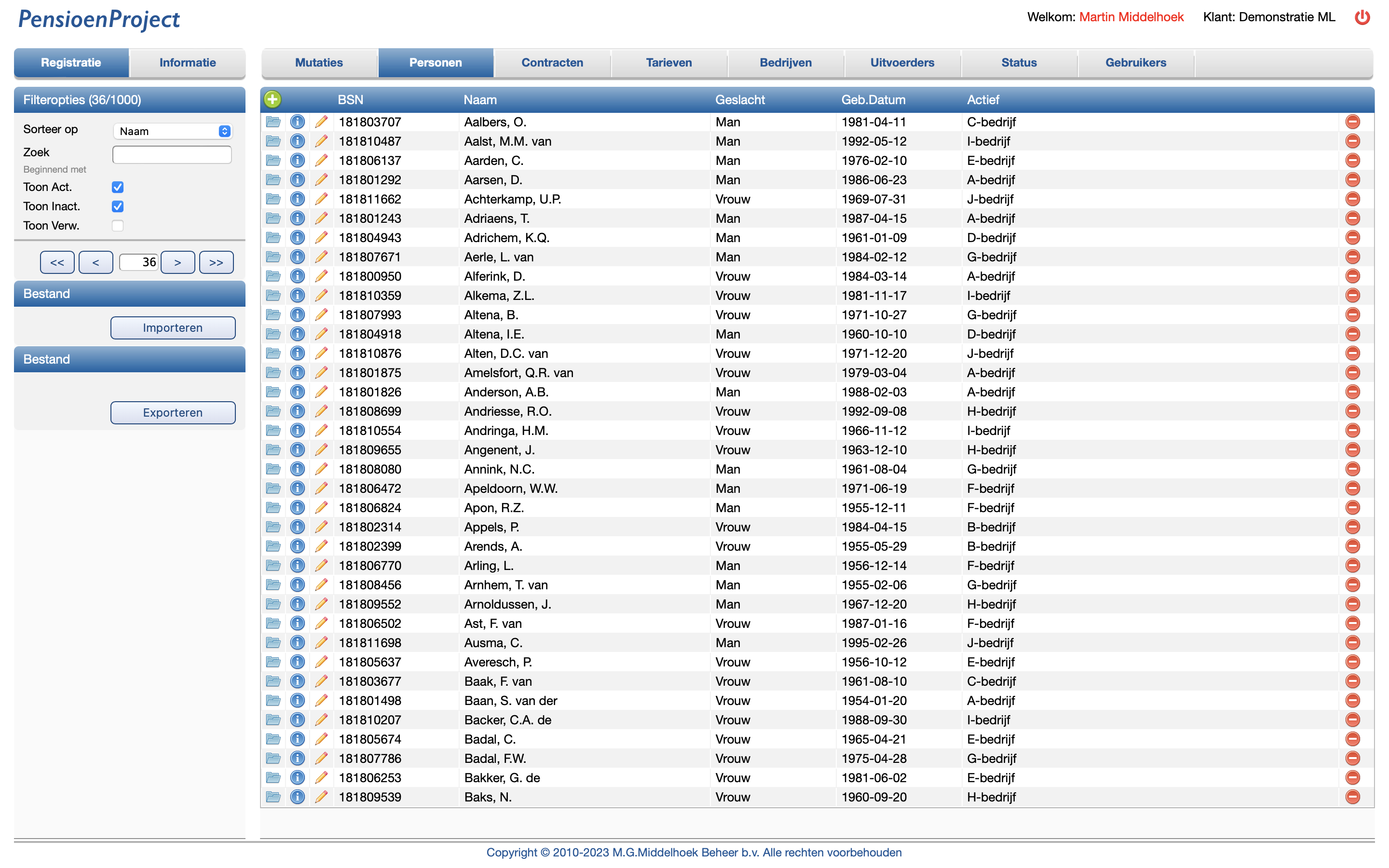Delete Adrichem, K.Q. with red minus icon
Screen dimensions: 1389x868
1353,238
